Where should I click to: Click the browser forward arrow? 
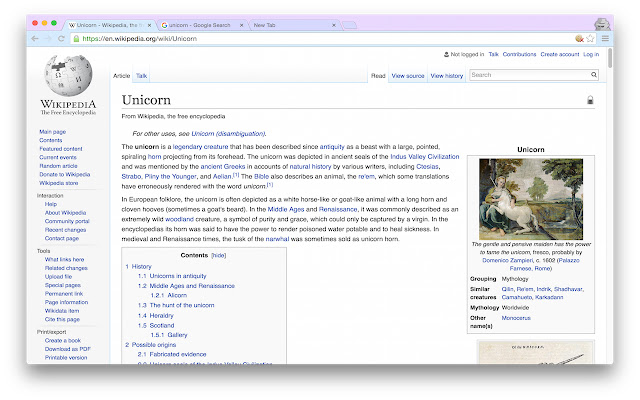click(x=48, y=39)
